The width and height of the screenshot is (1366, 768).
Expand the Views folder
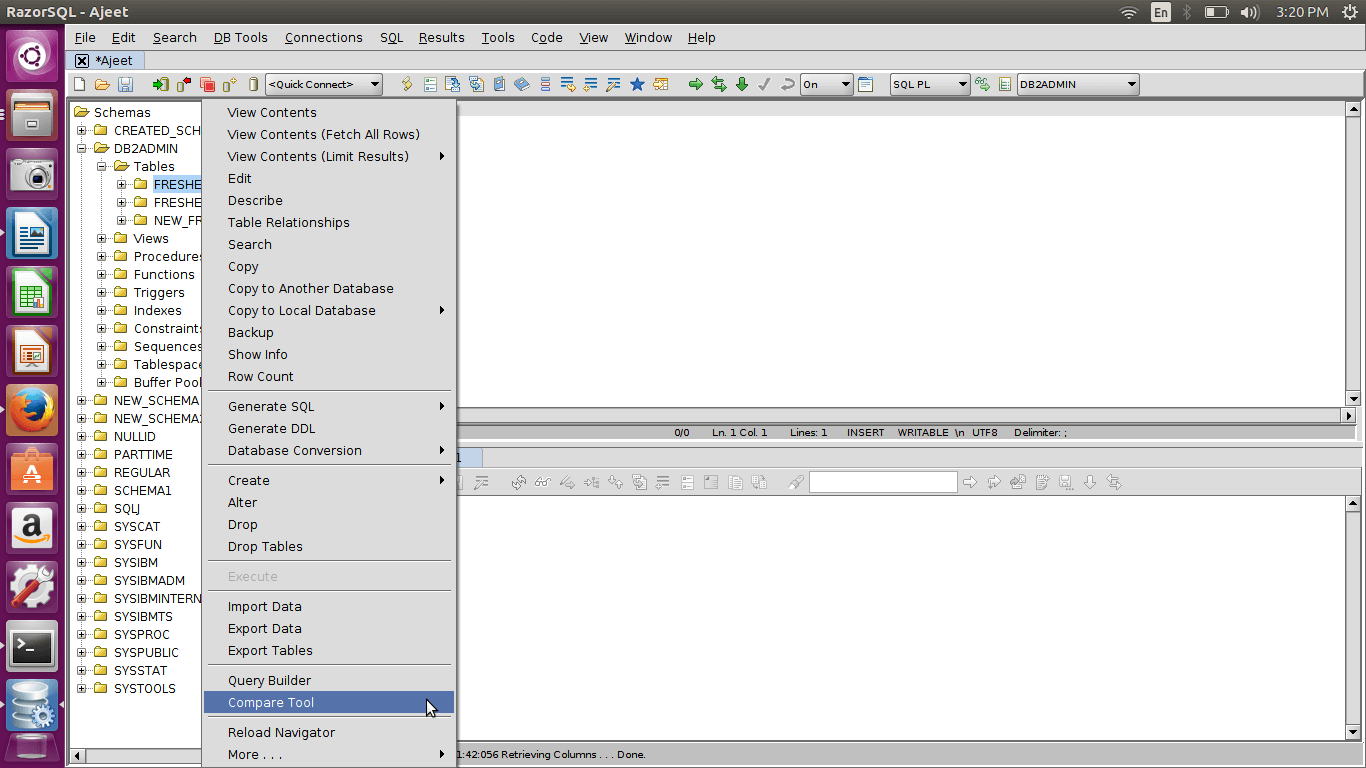point(102,239)
